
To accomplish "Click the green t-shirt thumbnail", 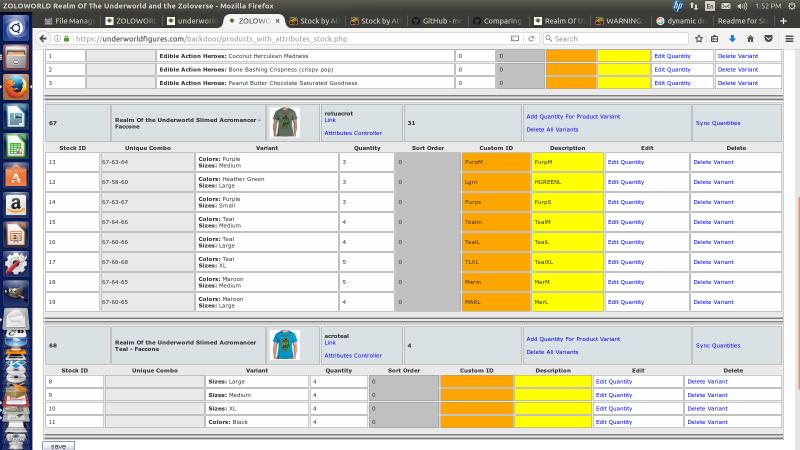I will click(285, 122).
